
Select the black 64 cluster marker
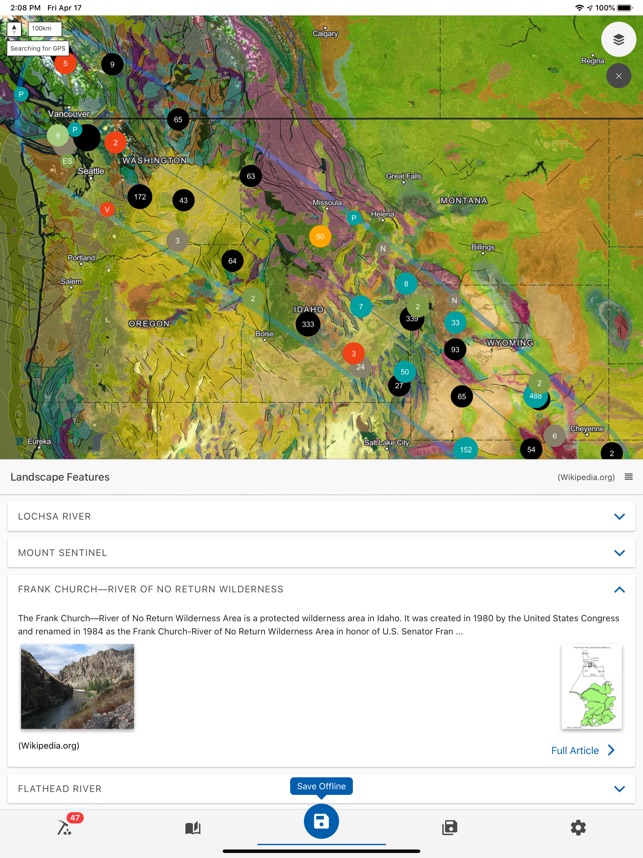[x=233, y=260]
